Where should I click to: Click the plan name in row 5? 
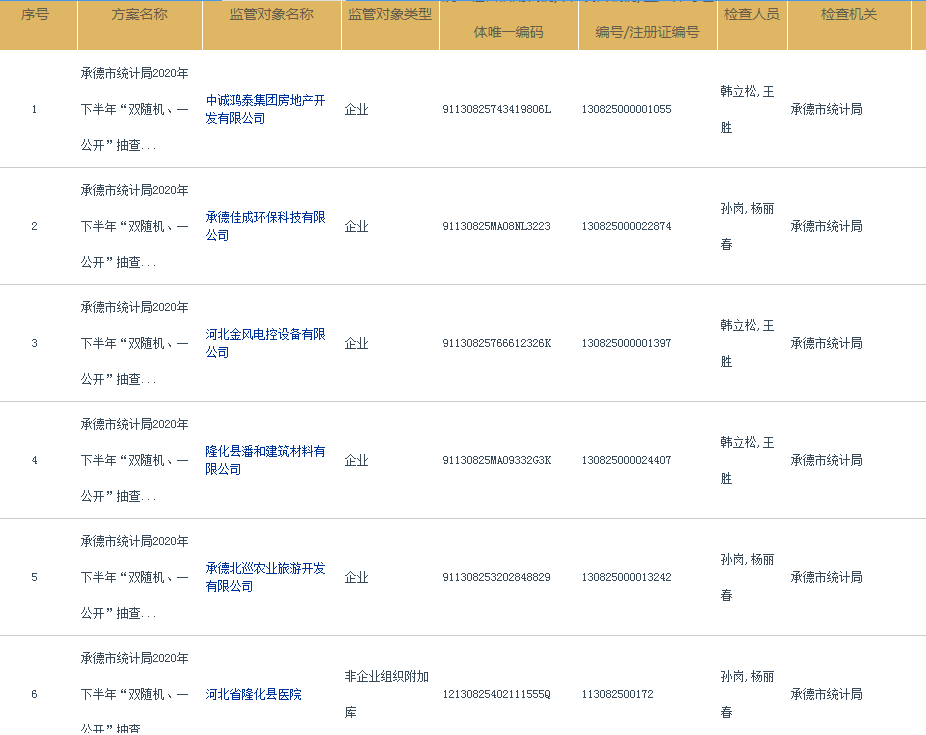tap(135, 577)
